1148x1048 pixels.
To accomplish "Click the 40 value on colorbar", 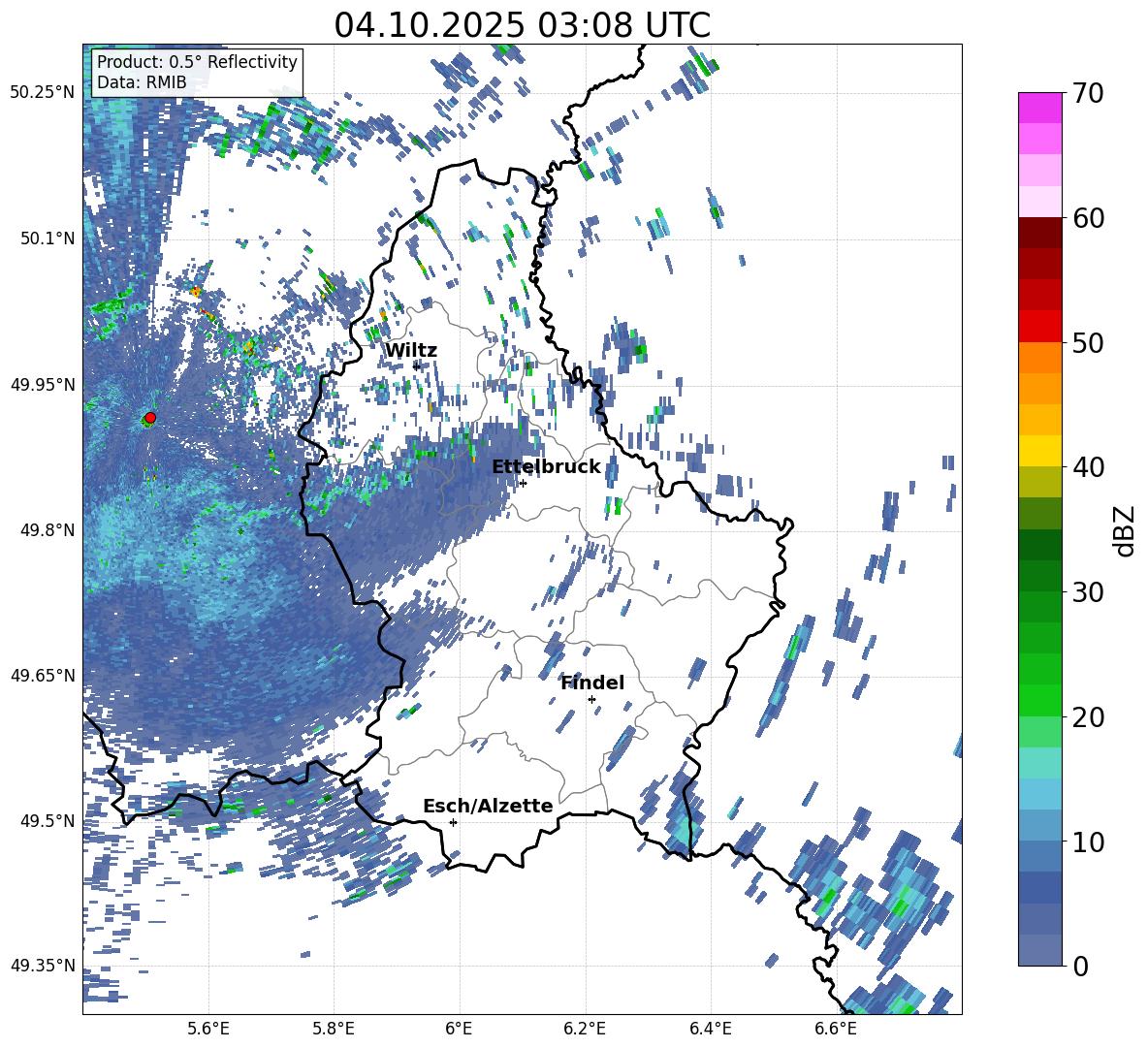I will pyautogui.click(x=1087, y=467).
